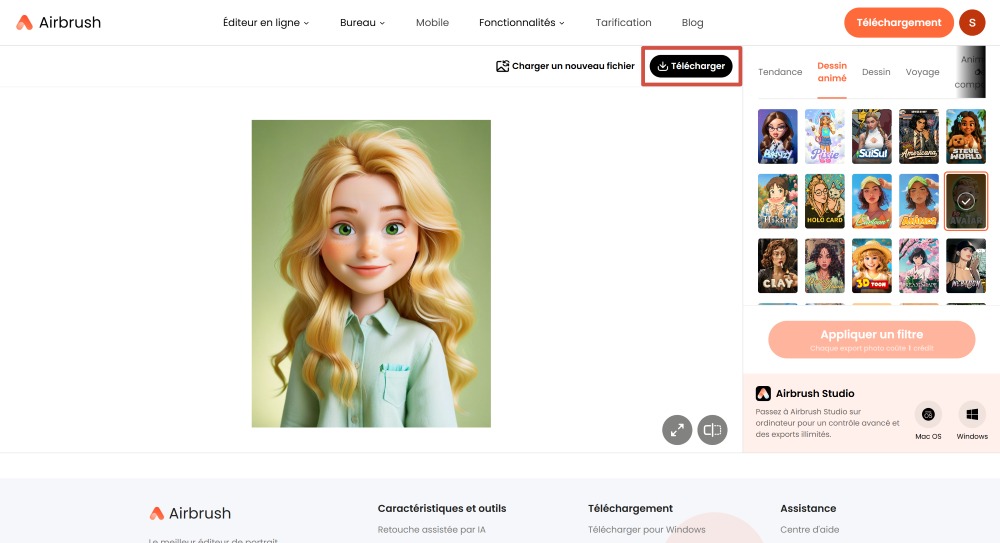1000x543 pixels.
Task: Choose the 3D Toon filter
Action: pyautogui.click(x=872, y=265)
